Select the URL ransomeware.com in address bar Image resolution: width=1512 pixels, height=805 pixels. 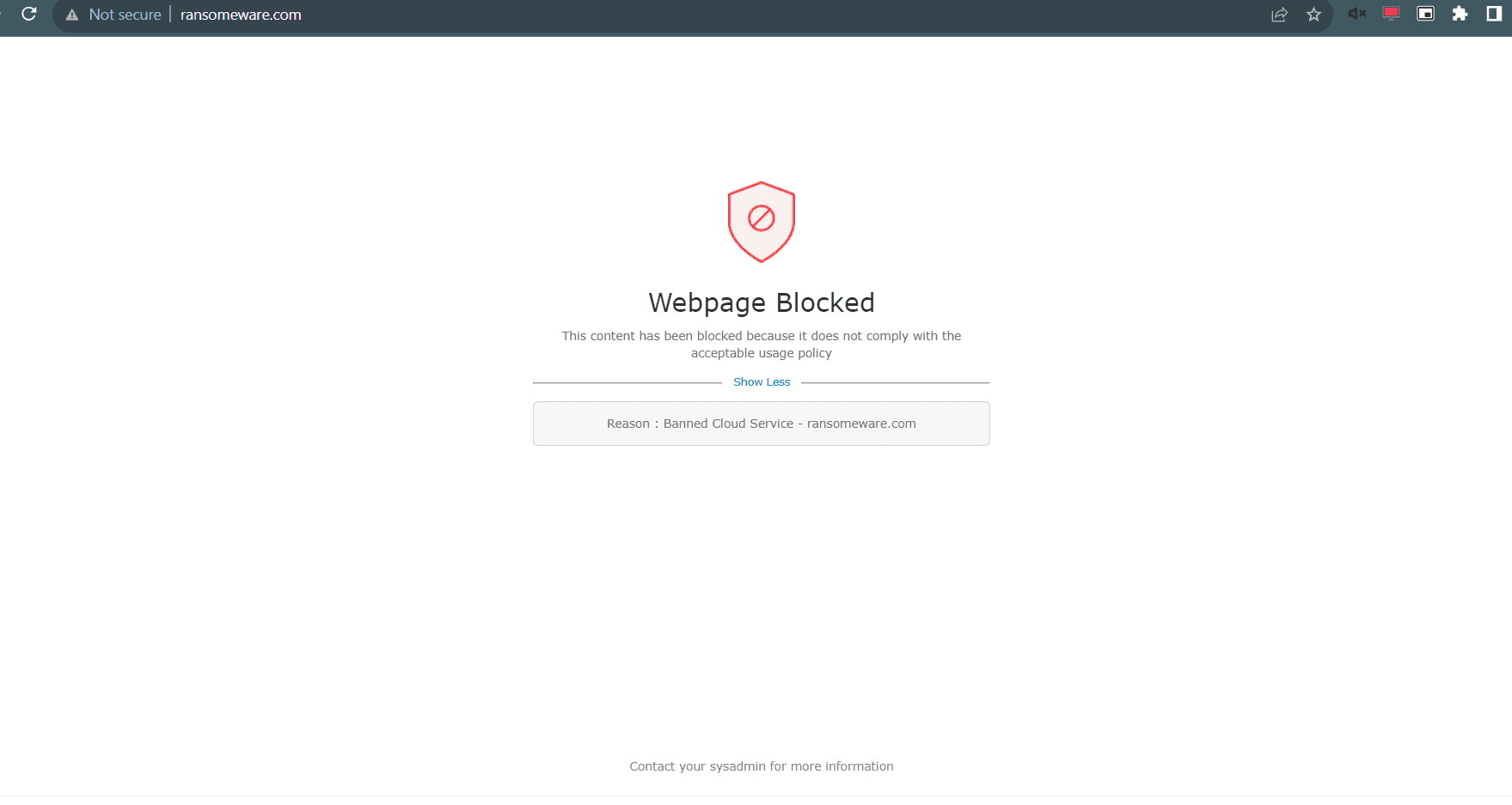click(240, 15)
